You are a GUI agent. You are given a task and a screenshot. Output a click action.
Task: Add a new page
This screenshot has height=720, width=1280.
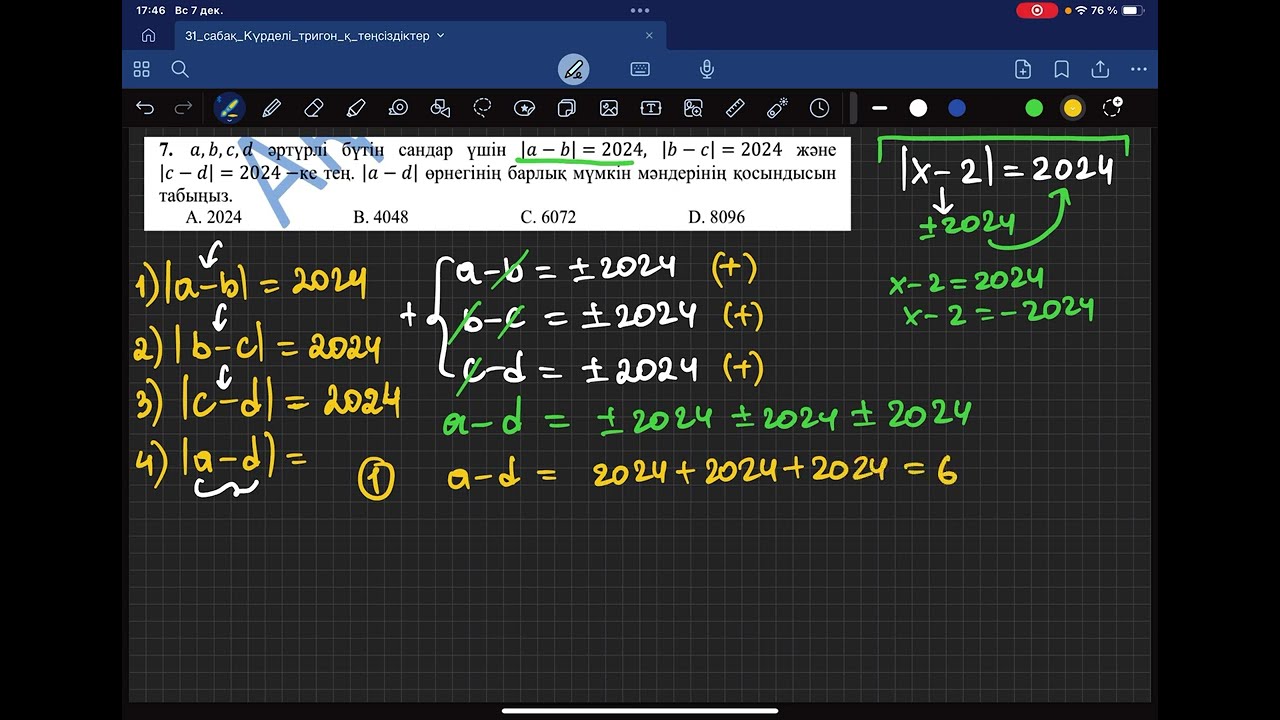click(1023, 69)
